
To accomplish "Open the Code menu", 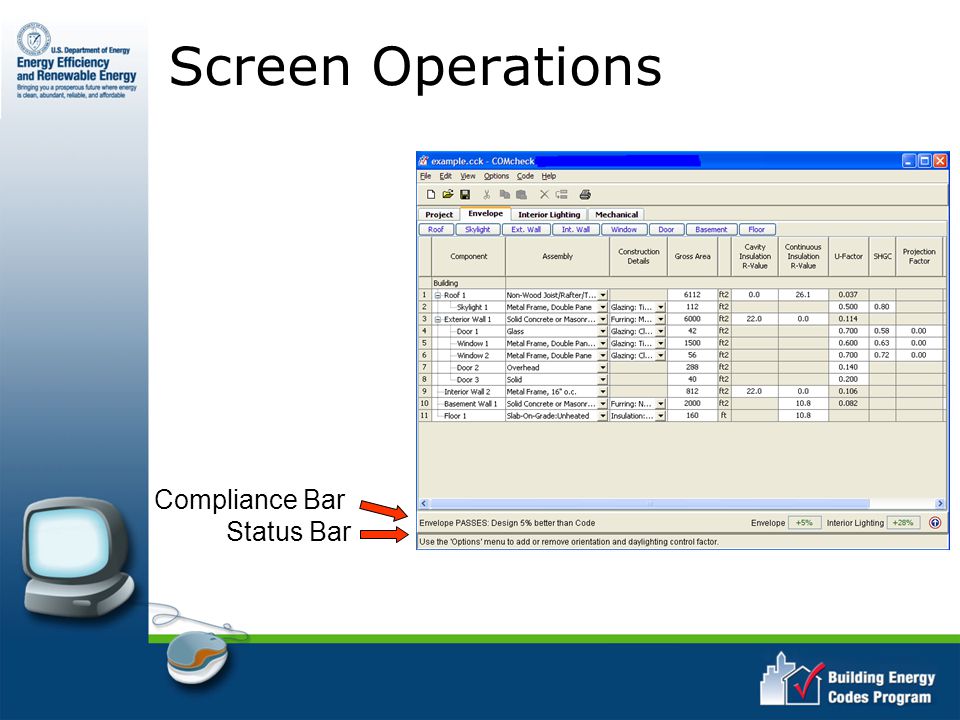I will coord(525,176).
